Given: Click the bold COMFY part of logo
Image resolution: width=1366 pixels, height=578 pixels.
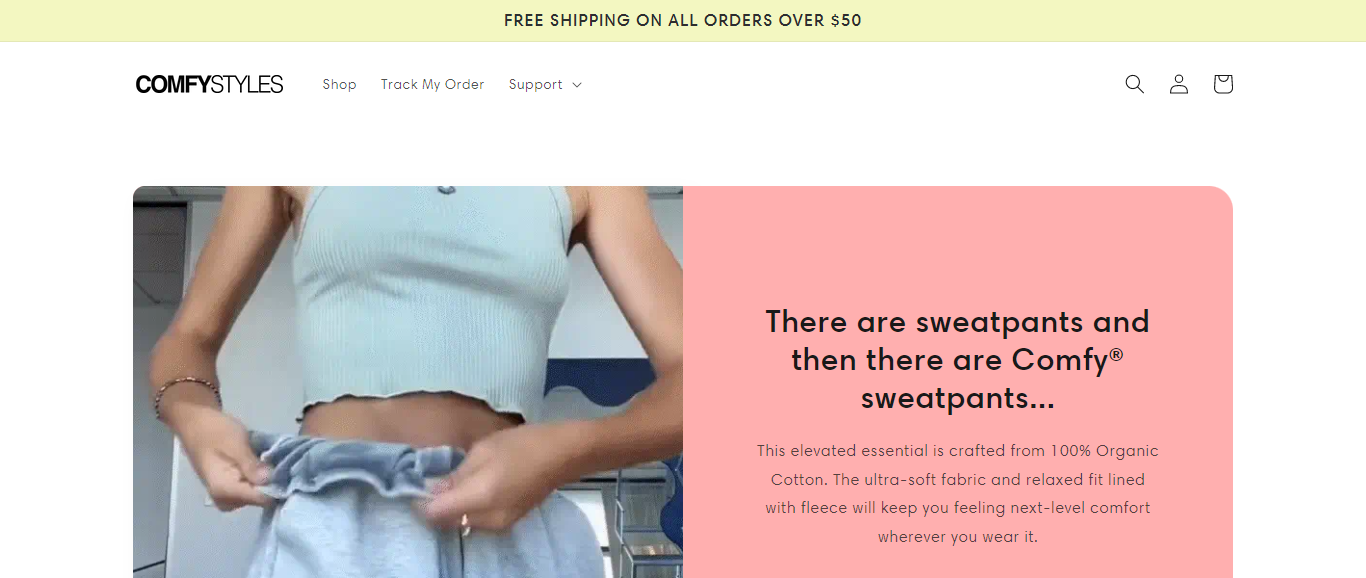Looking at the screenshot, I should 173,85.
